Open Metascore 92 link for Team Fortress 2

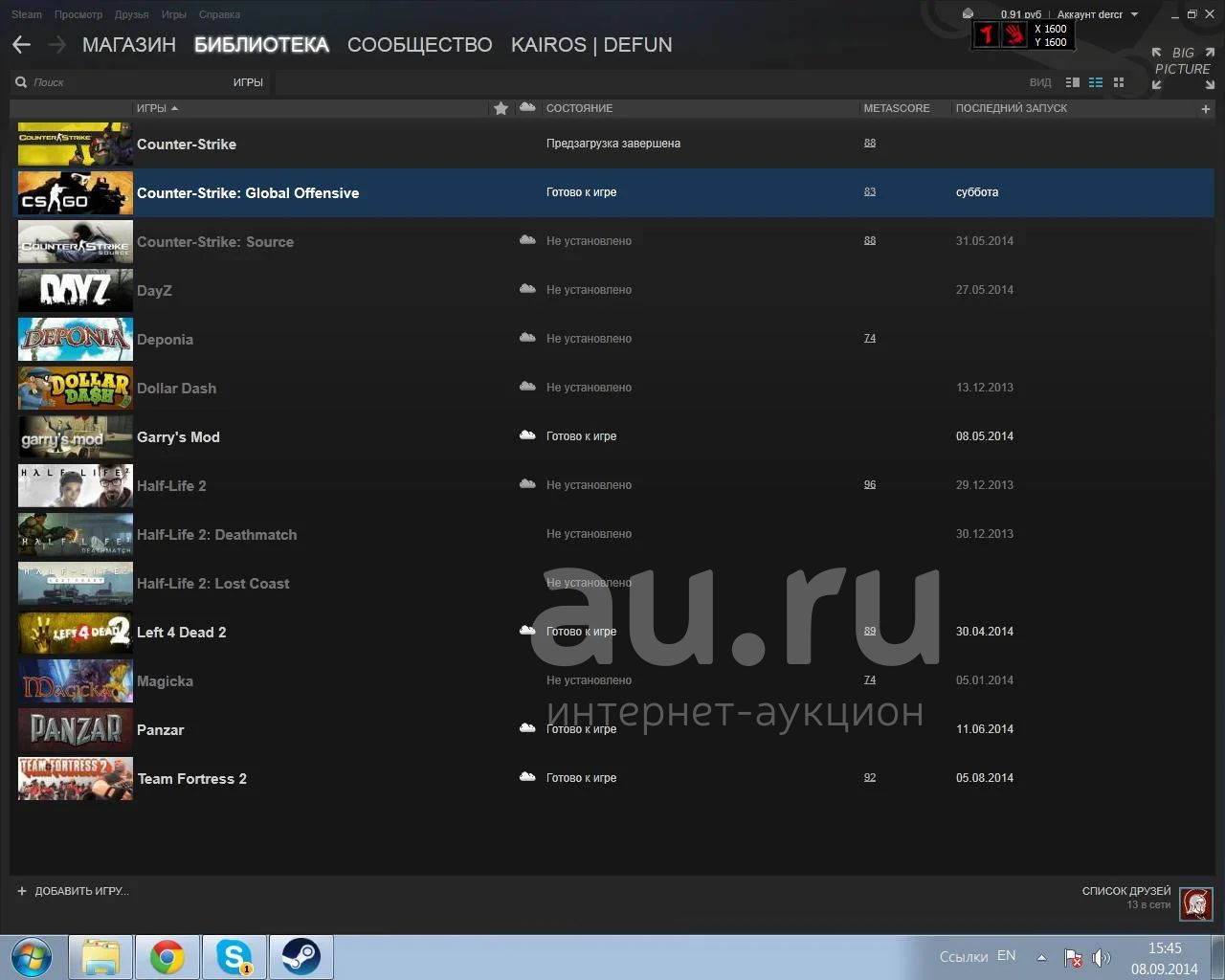pyautogui.click(x=870, y=777)
